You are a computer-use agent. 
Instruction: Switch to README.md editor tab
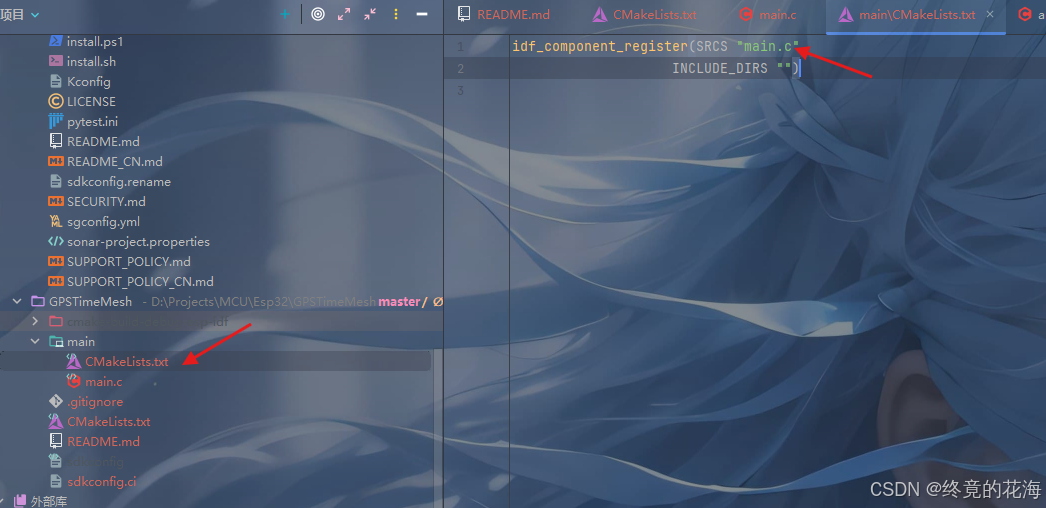504,15
